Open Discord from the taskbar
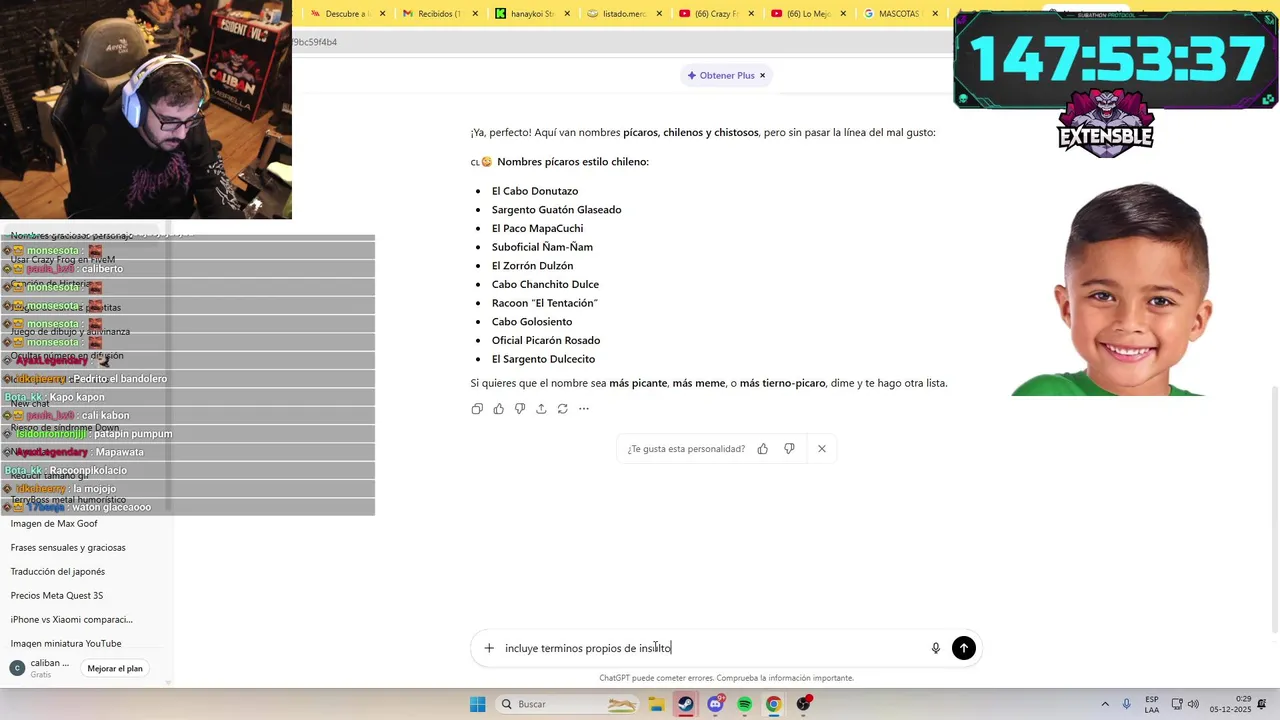This screenshot has width=1280, height=720. tap(715, 704)
